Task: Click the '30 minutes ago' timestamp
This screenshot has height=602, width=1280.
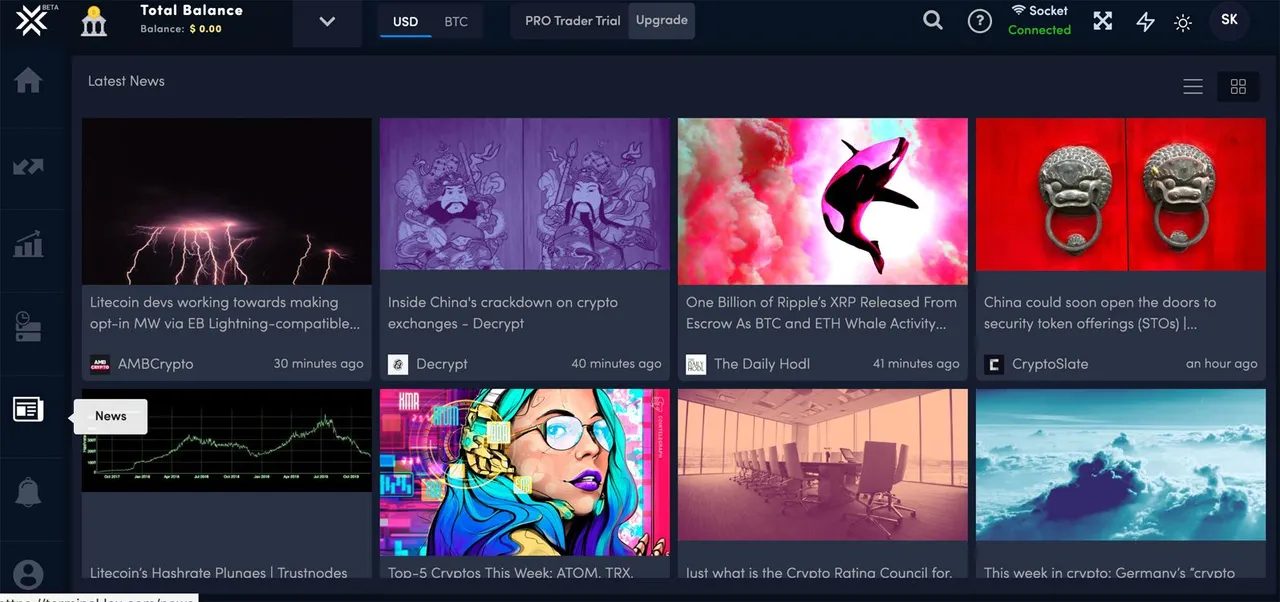Action: pyautogui.click(x=319, y=364)
